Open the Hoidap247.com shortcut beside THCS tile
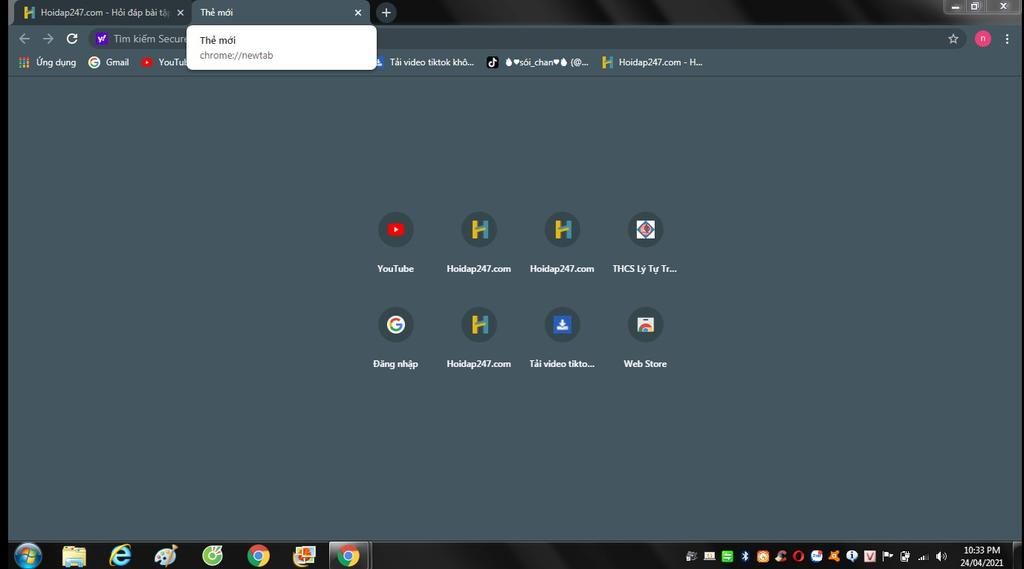Viewport: 1024px width, 569px height. (562, 242)
